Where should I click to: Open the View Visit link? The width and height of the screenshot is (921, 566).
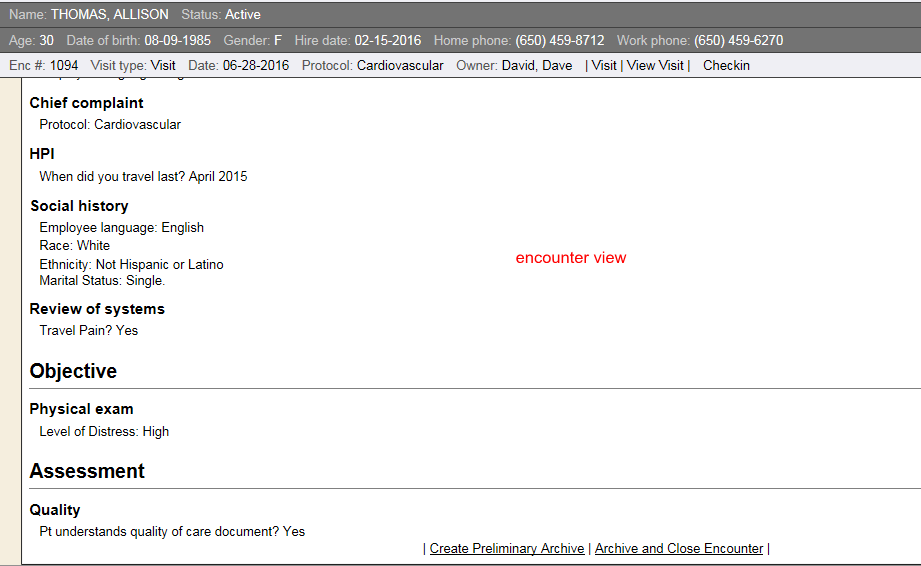pos(655,65)
